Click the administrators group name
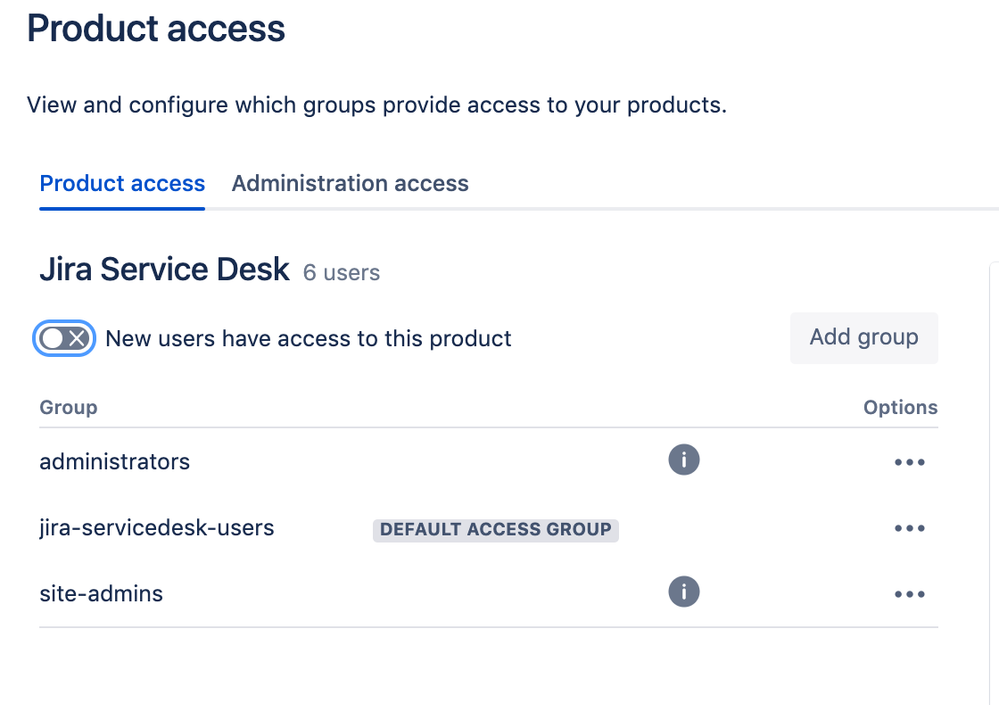Screen dimensions: 999x705 coord(115,462)
